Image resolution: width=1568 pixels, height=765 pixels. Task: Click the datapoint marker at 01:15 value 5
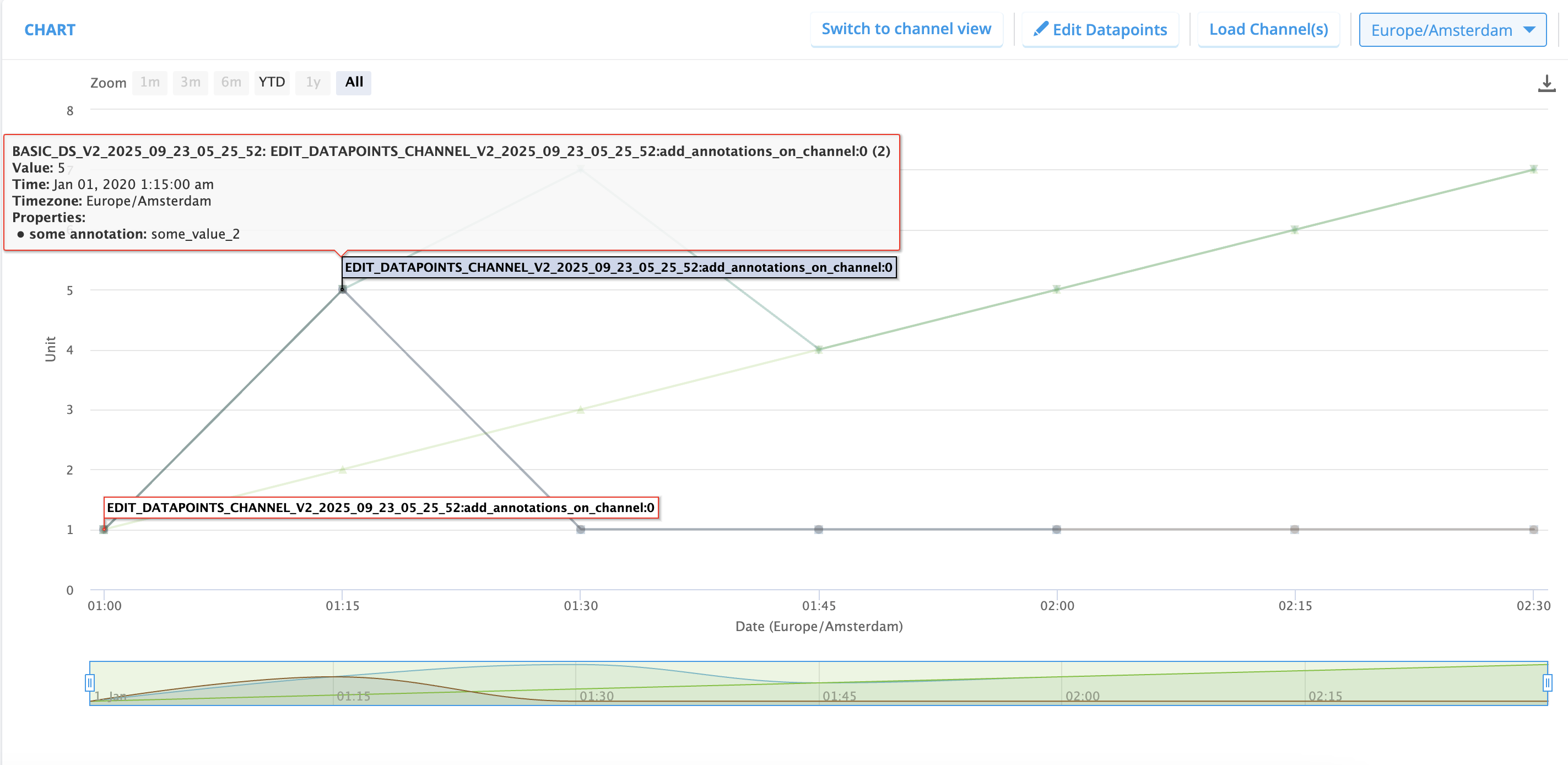coord(343,289)
